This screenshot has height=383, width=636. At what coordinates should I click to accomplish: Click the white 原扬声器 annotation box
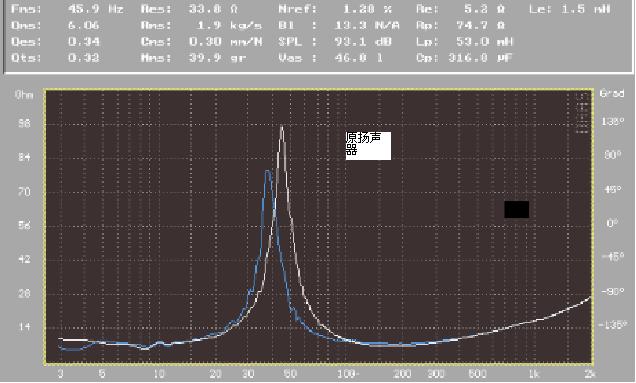368,146
